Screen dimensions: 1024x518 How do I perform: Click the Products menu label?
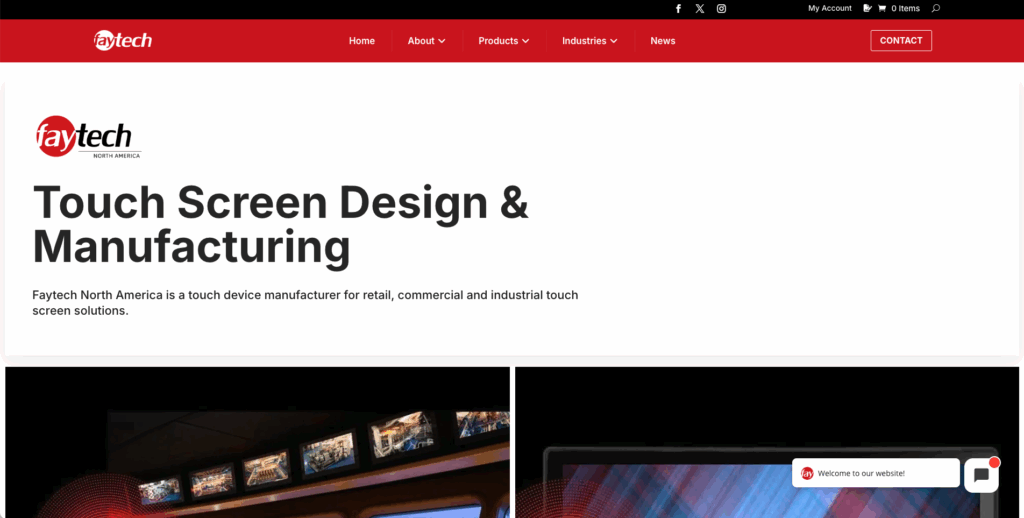pyautogui.click(x=498, y=40)
